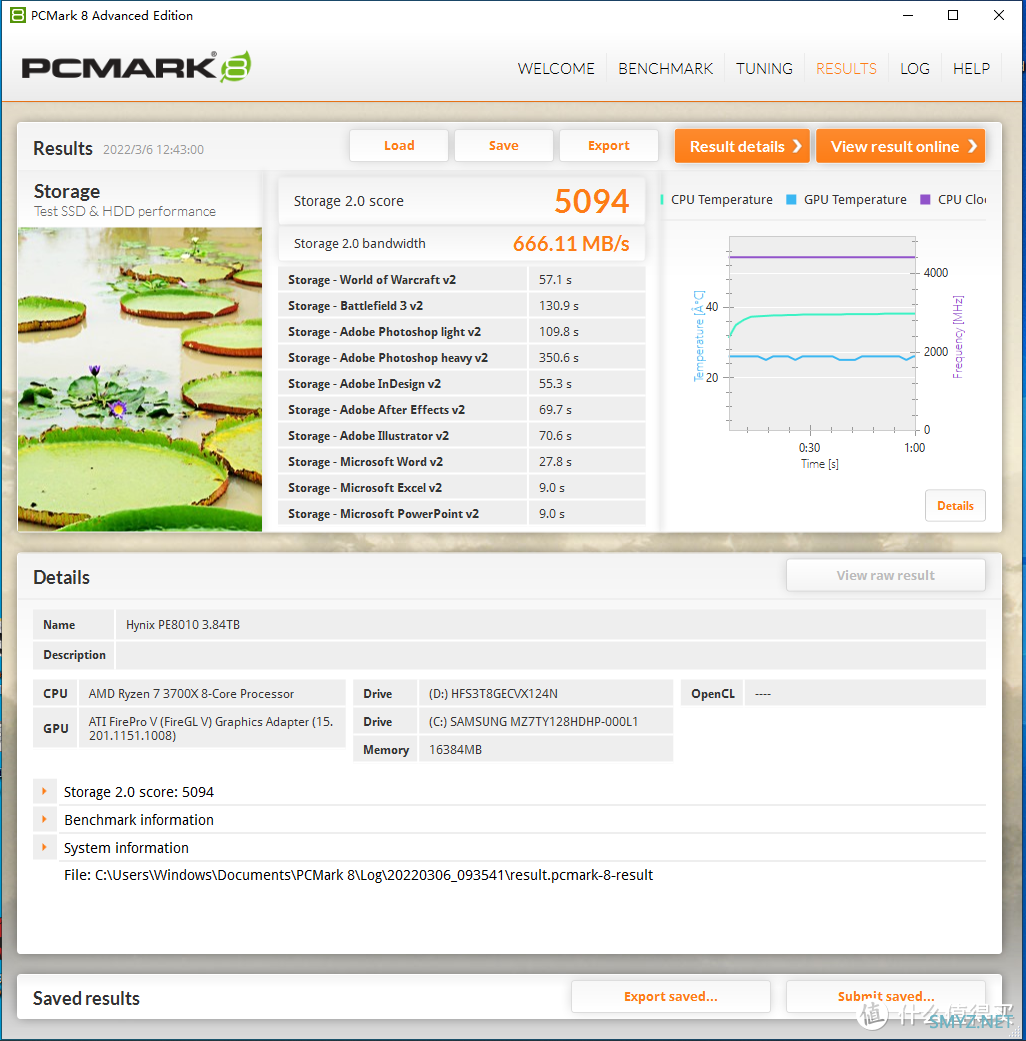The width and height of the screenshot is (1026, 1041).
Task: Click the temperature and frequency chart
Action: 822,334
